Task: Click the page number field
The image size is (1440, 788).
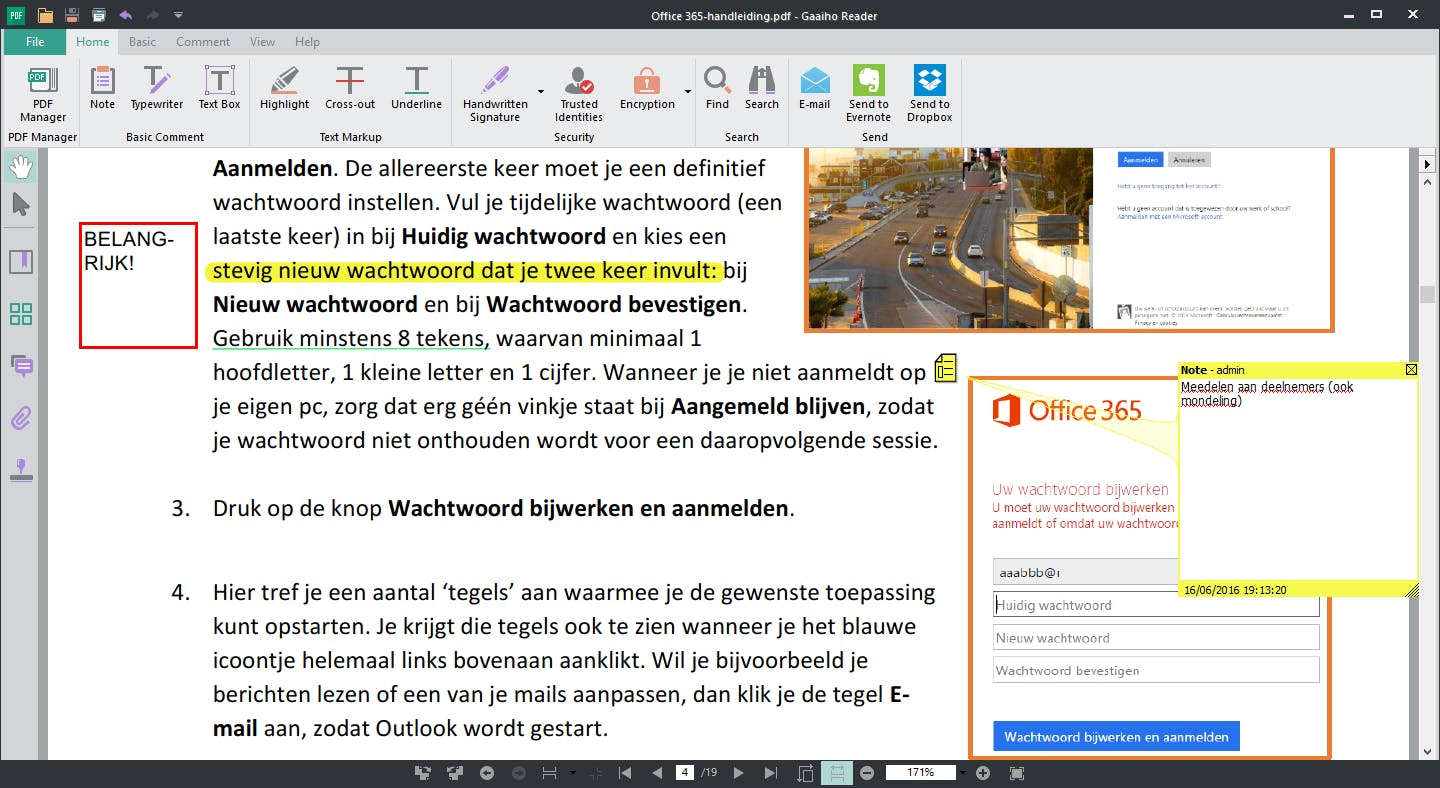Action: click(x=685, y=773)
